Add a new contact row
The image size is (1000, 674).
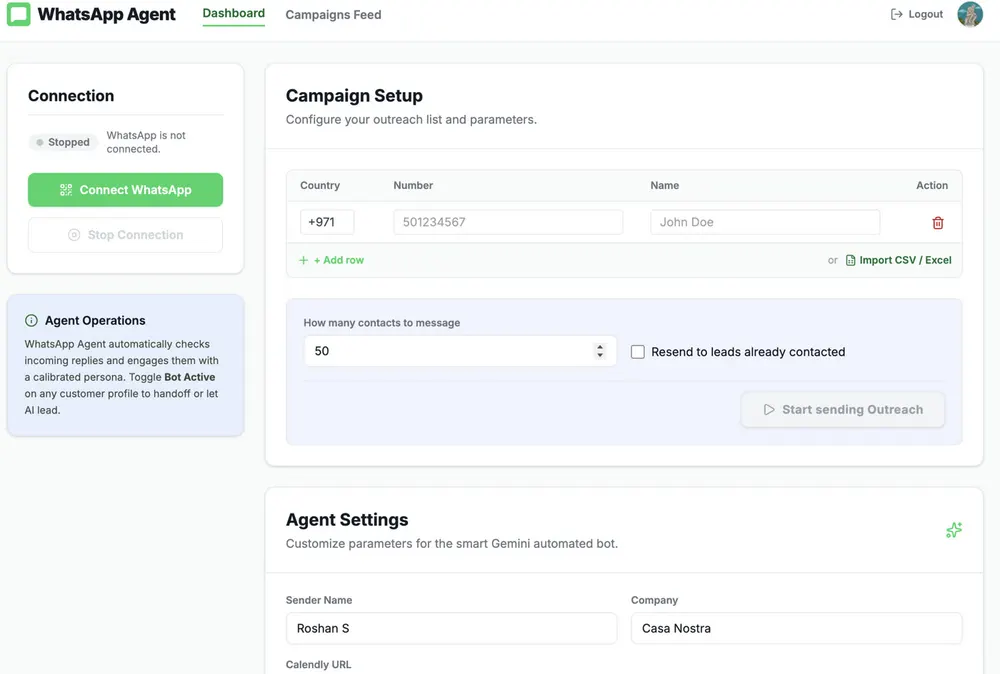click(332, 260)
